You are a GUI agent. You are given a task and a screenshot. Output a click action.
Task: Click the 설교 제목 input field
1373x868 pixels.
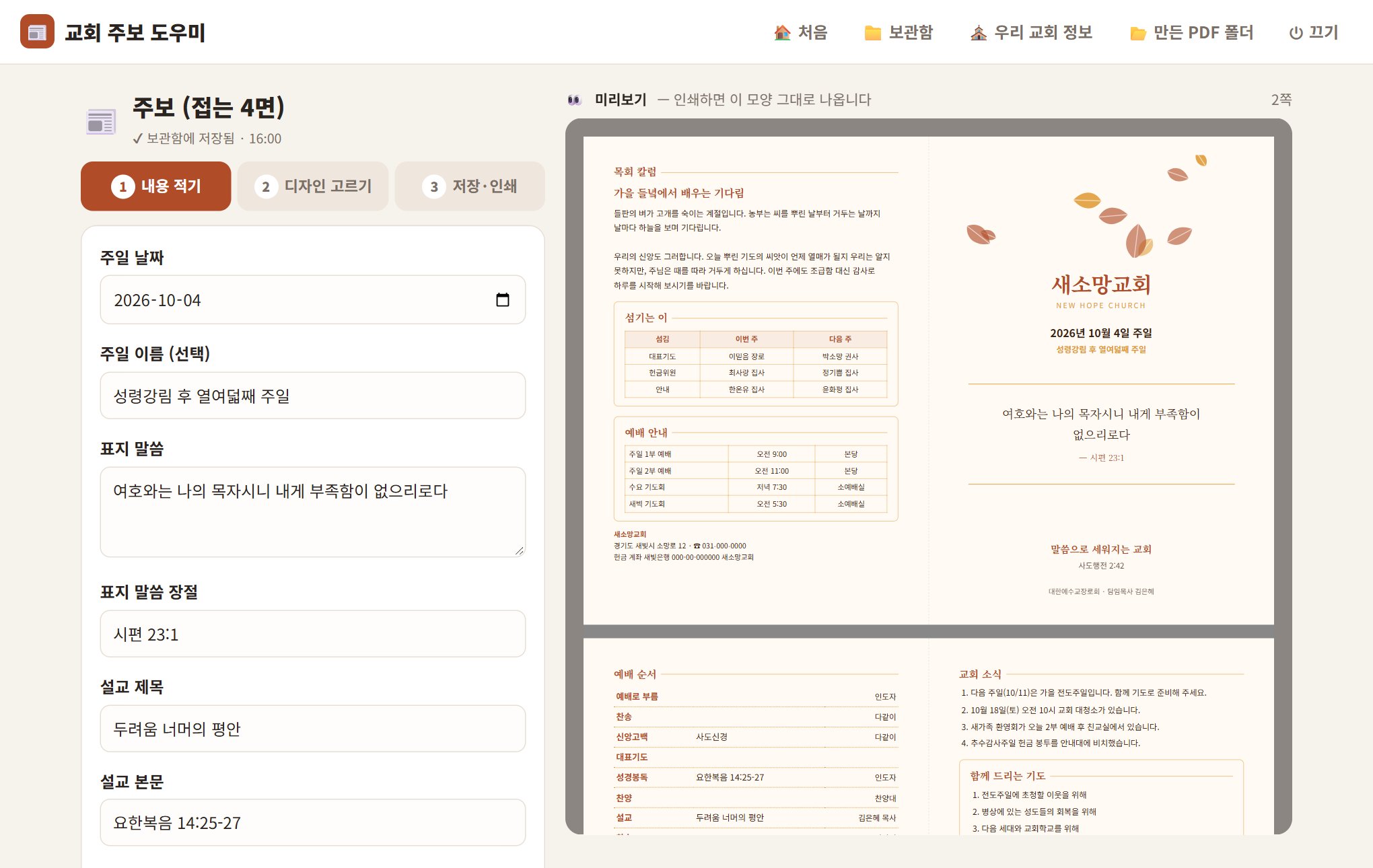click(x=313, y=729)
